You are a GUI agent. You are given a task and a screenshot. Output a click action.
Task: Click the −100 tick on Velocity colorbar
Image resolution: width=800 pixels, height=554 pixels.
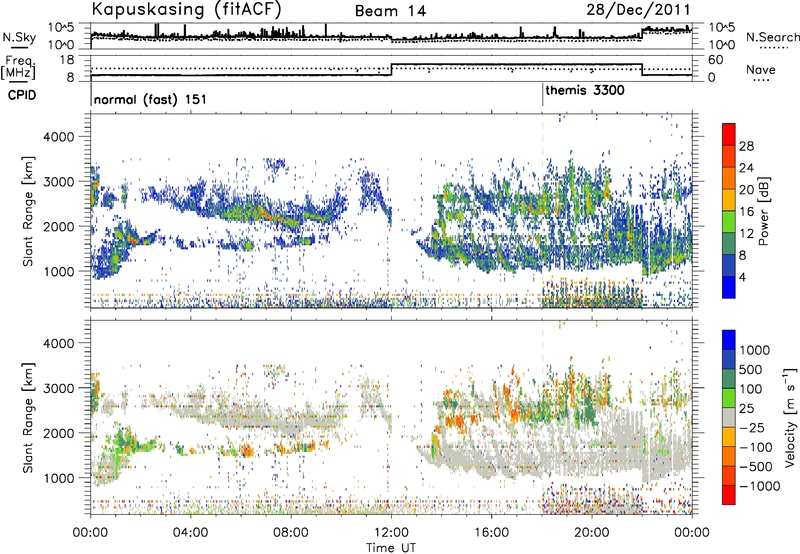755,447
